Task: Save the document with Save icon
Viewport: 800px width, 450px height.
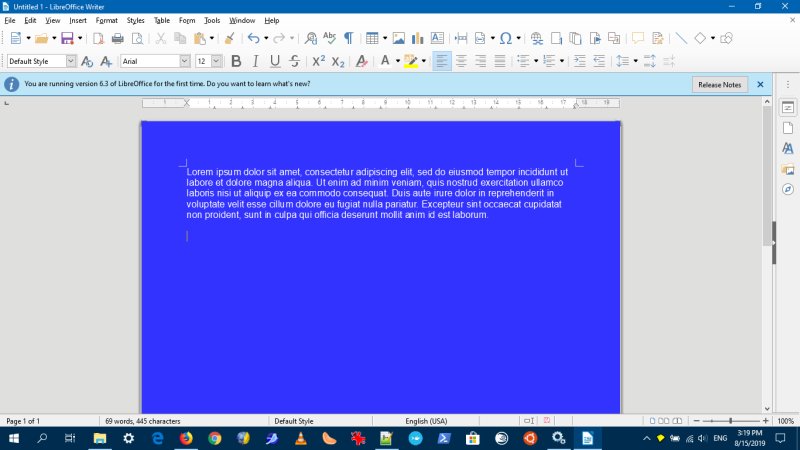Action: 67,38
